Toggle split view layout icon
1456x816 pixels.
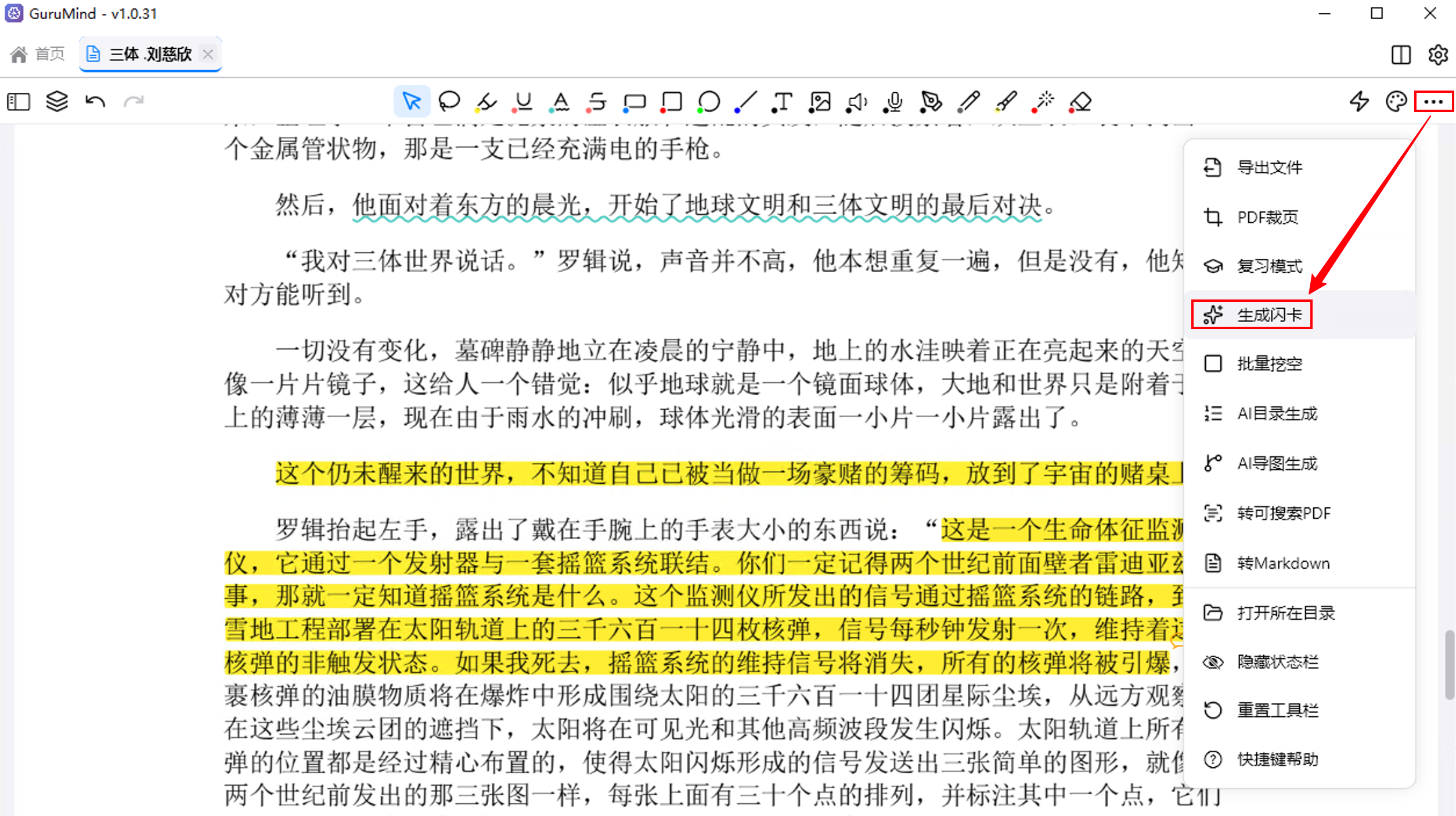(x=1401, y=55)
